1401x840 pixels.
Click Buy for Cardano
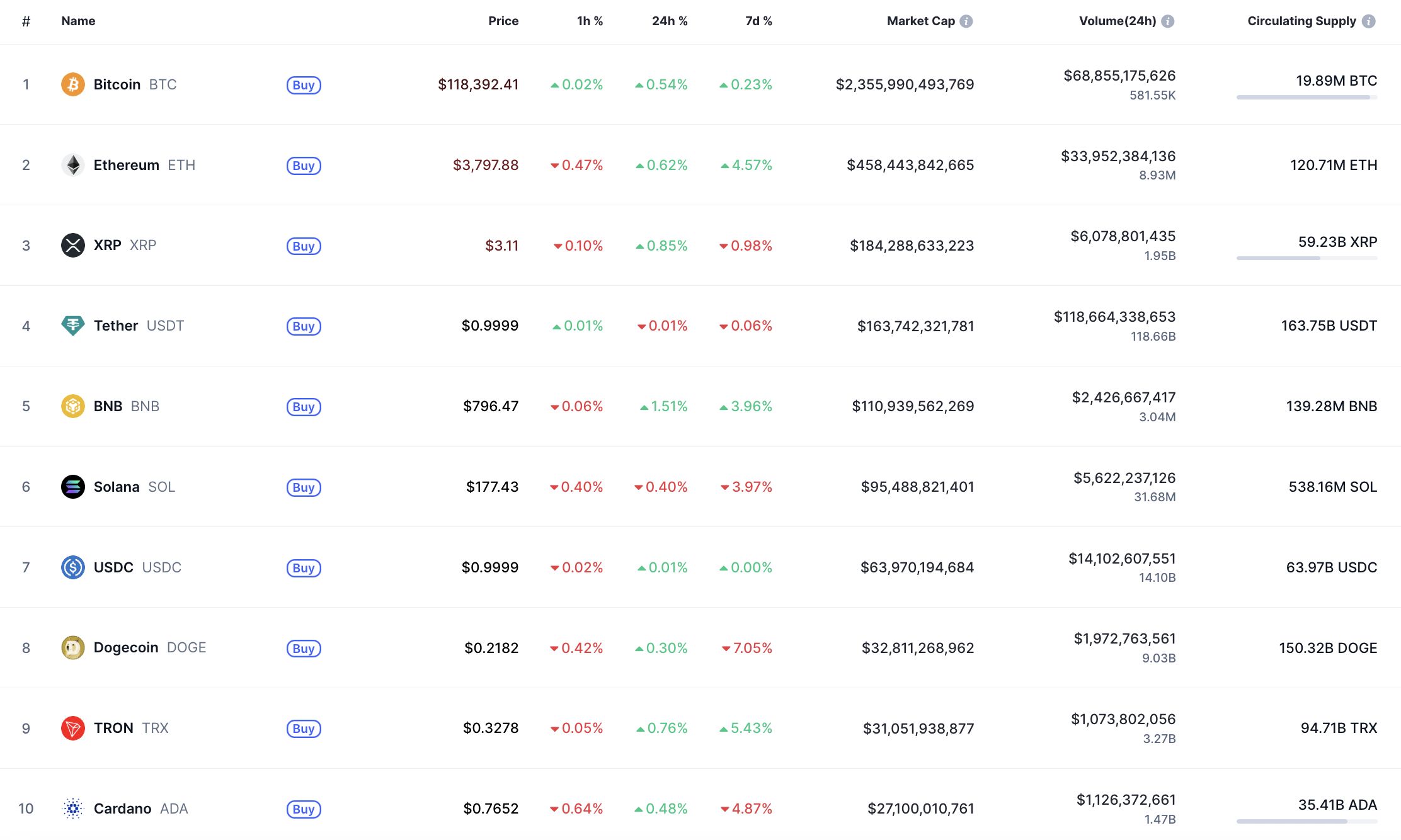point(304,809)
